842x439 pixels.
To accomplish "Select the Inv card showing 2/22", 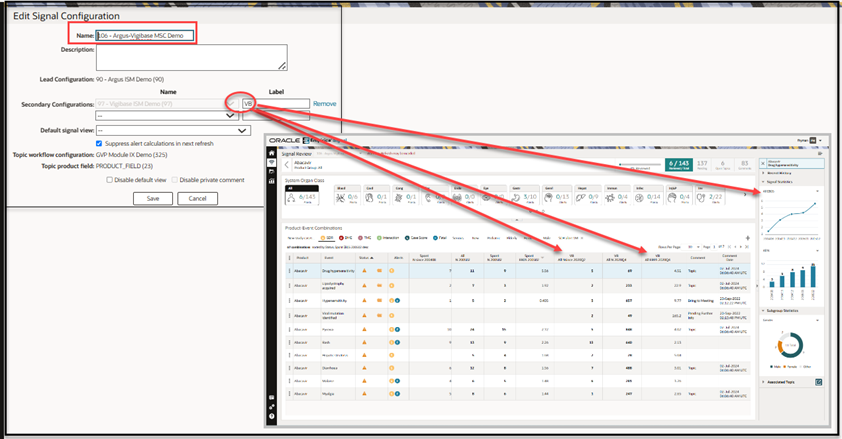I will coord(709,195).
